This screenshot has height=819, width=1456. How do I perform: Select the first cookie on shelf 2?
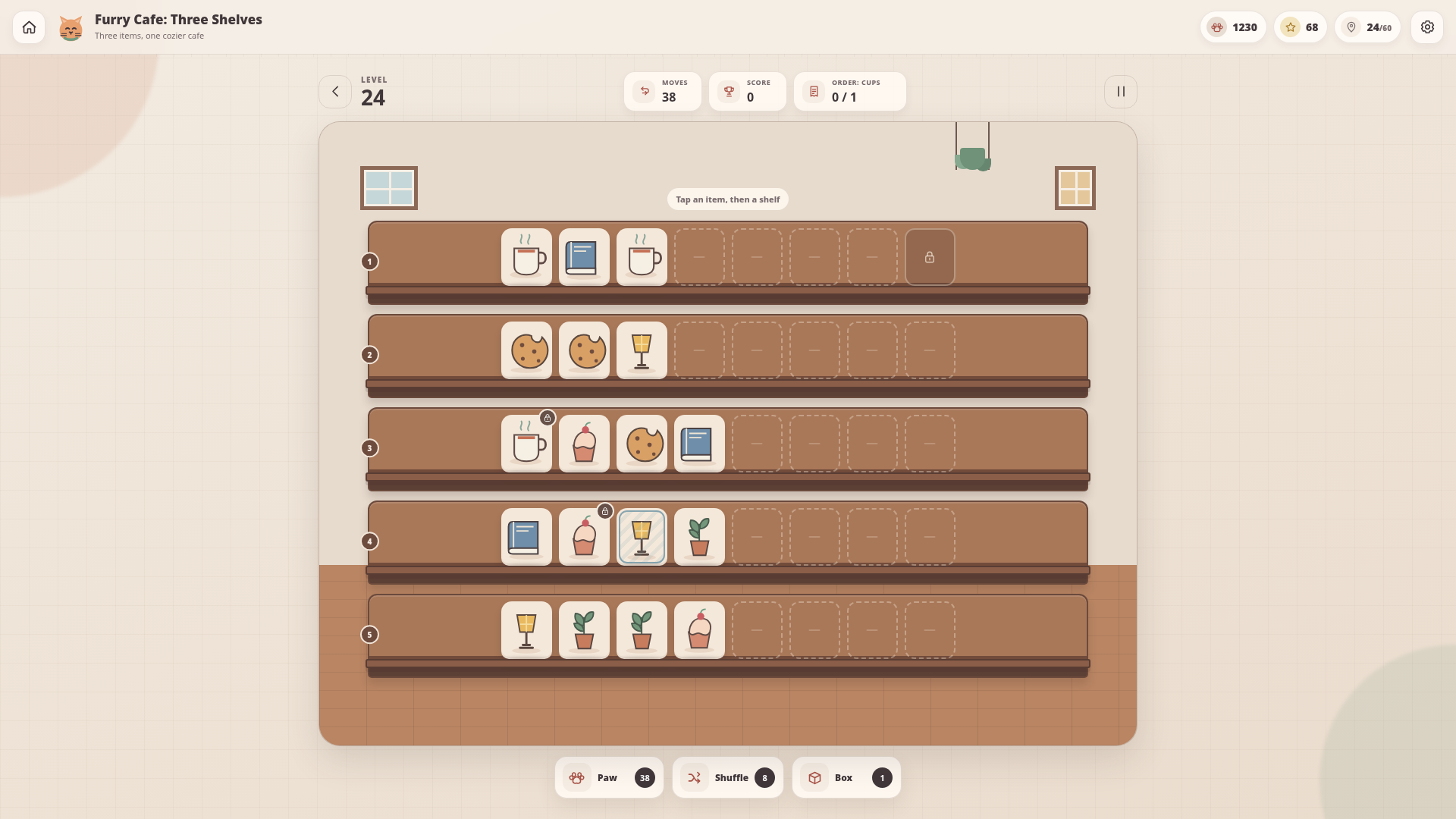click(x=526, y=350)
